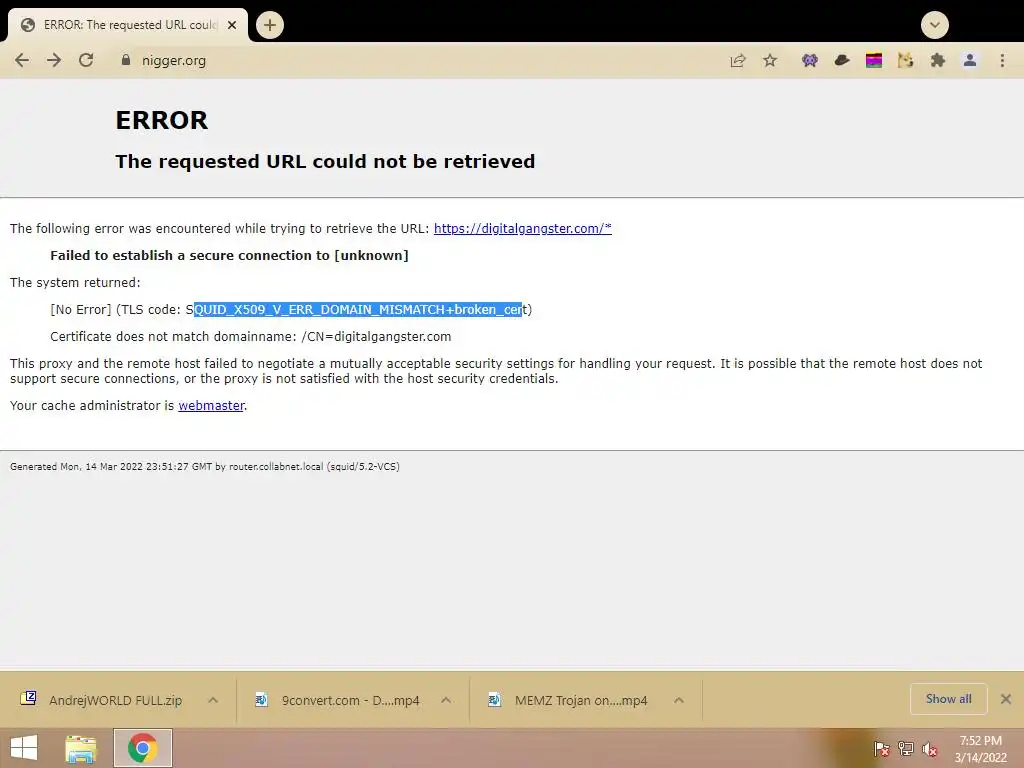This screenshot has height=768, width=1024.
Task: Click 'Certificate does not match domainname' text
Action: [251, 337]
